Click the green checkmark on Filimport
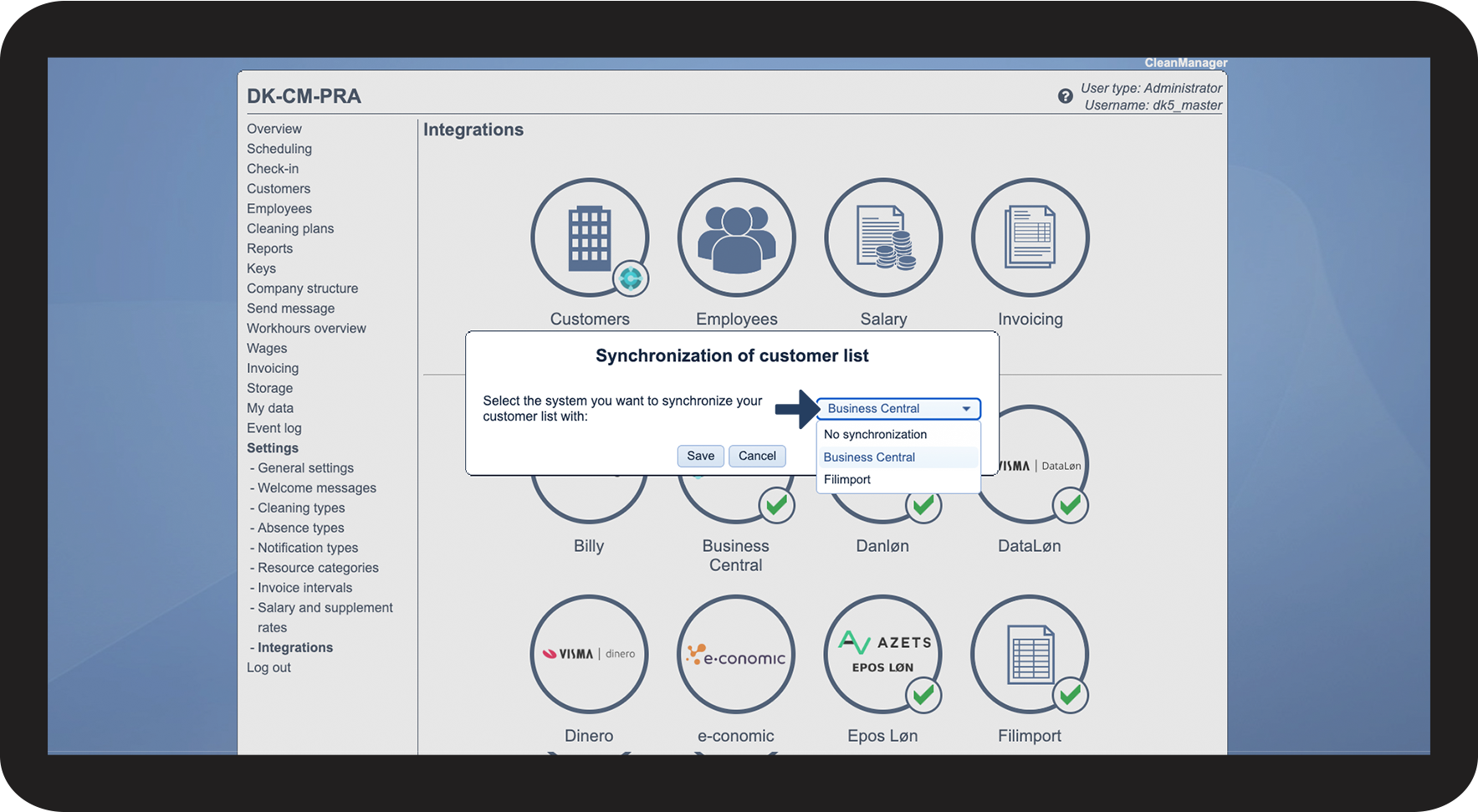1478x812 pixels. pos(1071,695)
